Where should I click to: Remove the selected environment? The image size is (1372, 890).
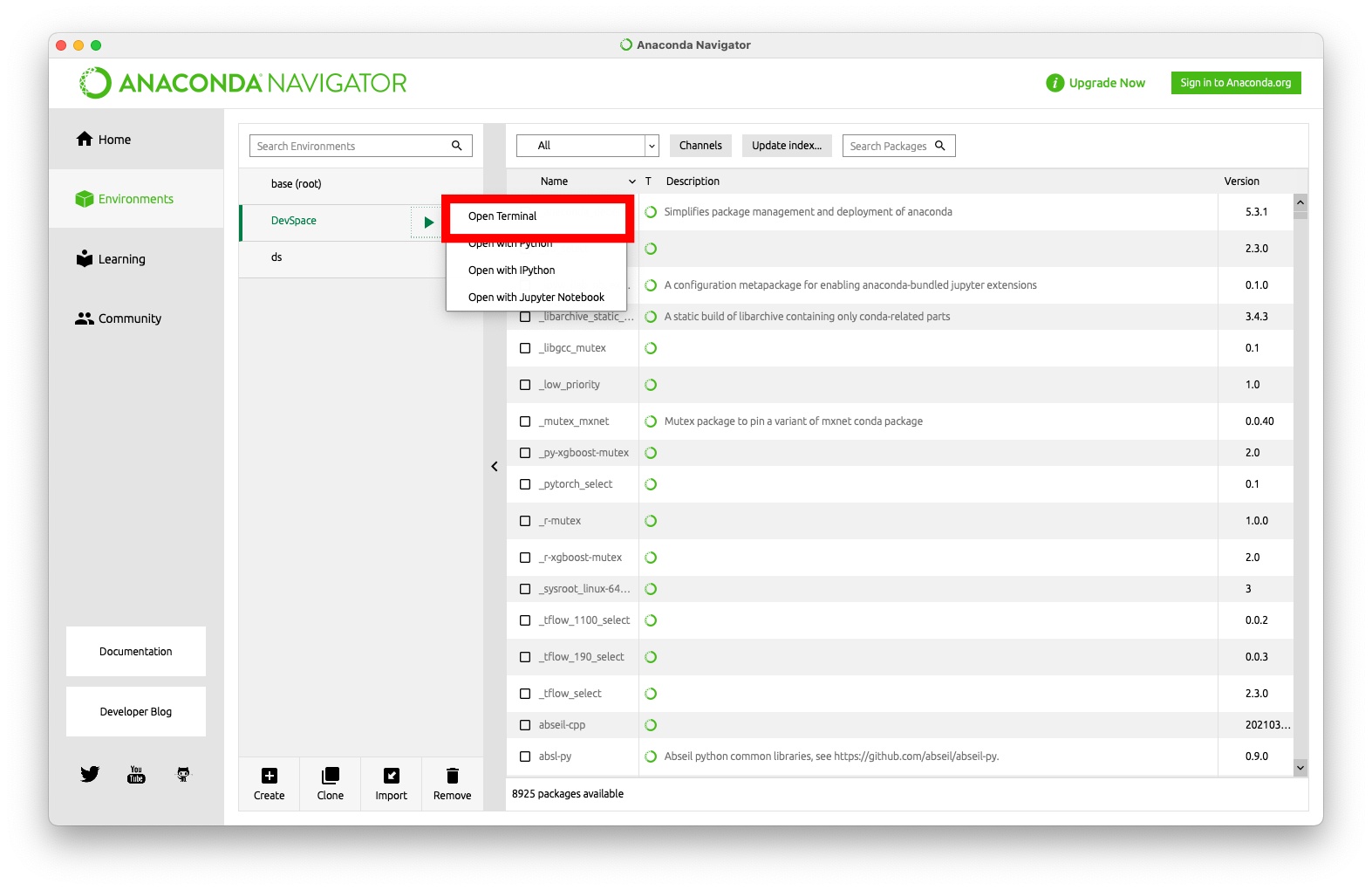[452, 784]
